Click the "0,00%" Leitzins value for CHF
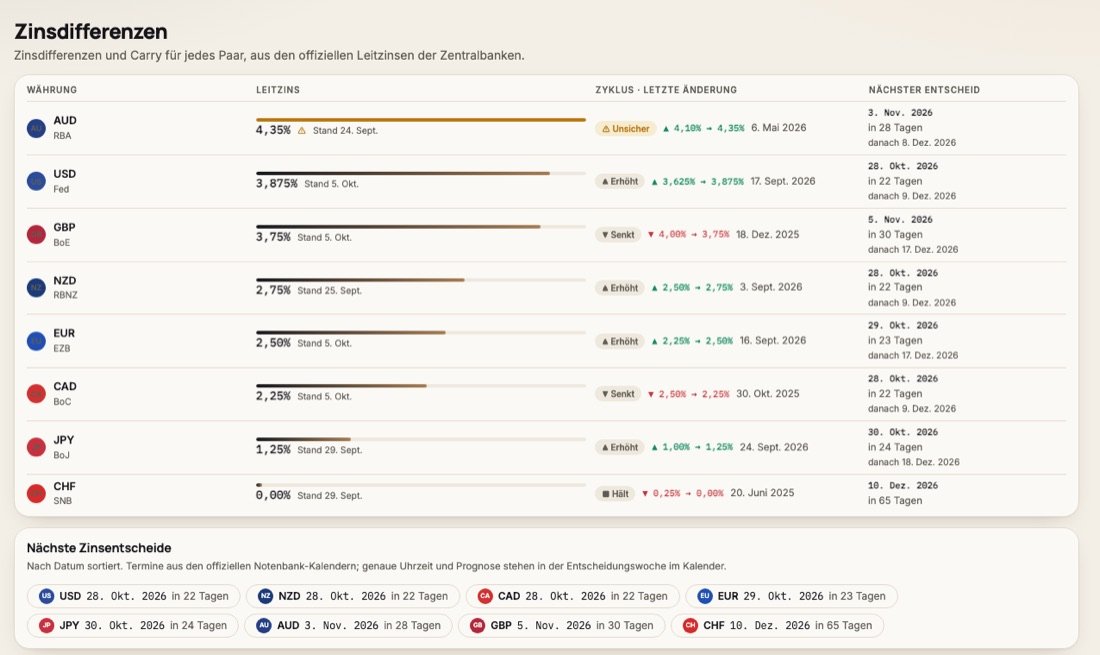The height and width of the screenshot is (655, 1100). [x=273, y=495]
